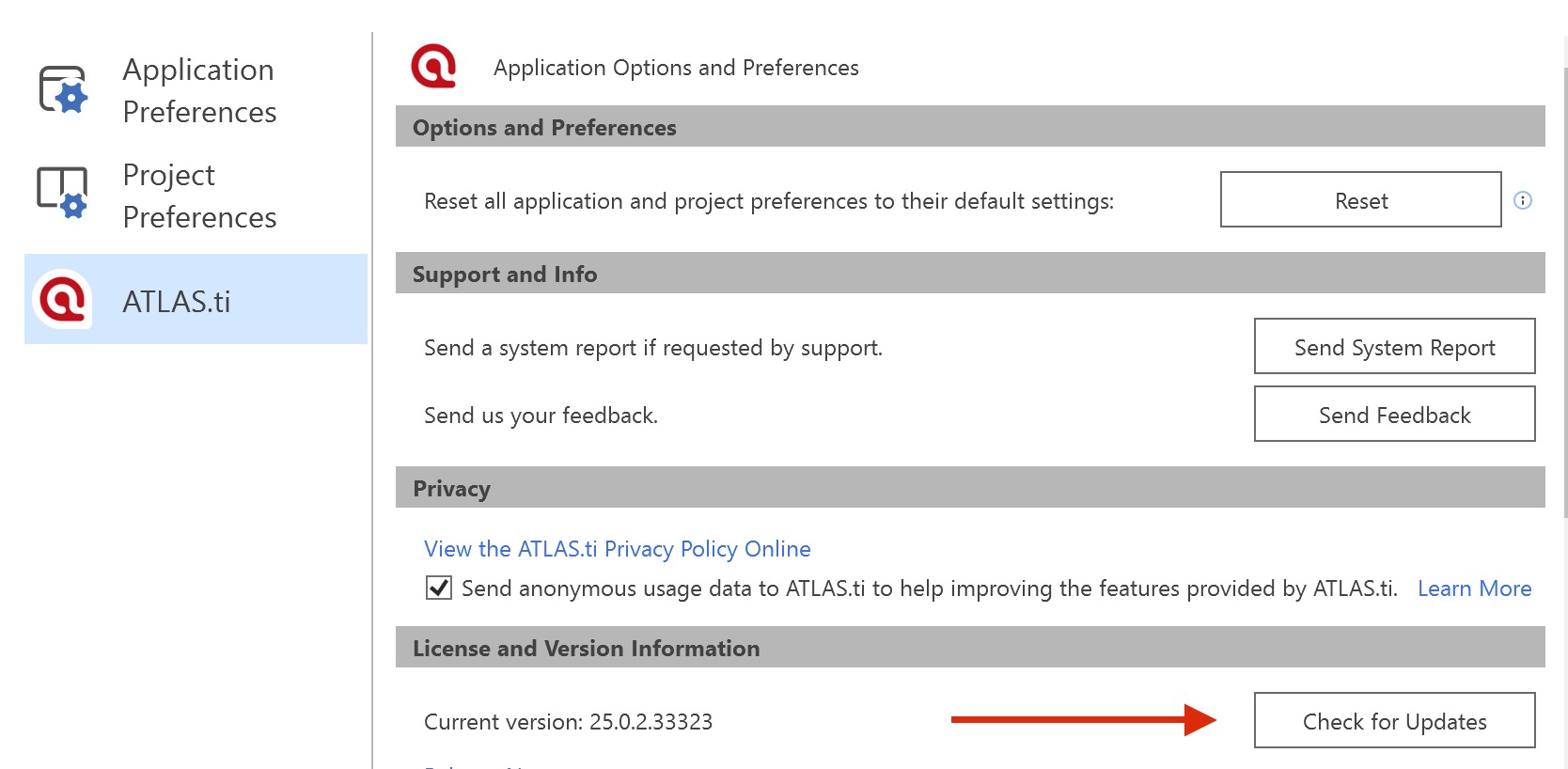
Task: Follow the Learn More link
Action: tap(1474, 589)
